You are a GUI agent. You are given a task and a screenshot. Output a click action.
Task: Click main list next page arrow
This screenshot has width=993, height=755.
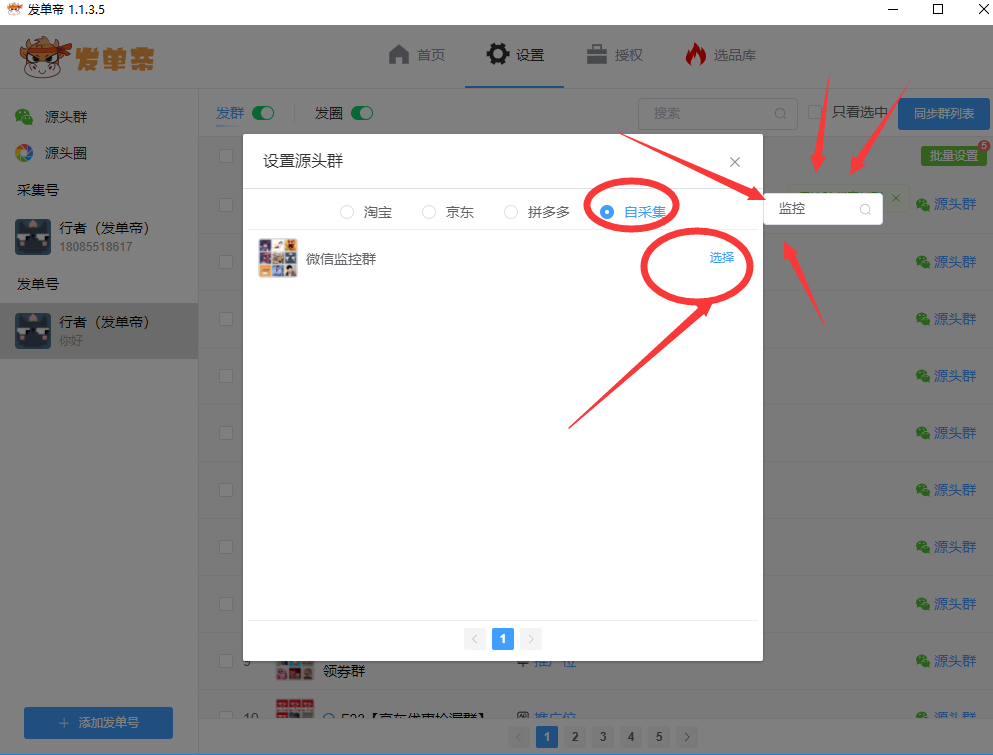[686, 737]
